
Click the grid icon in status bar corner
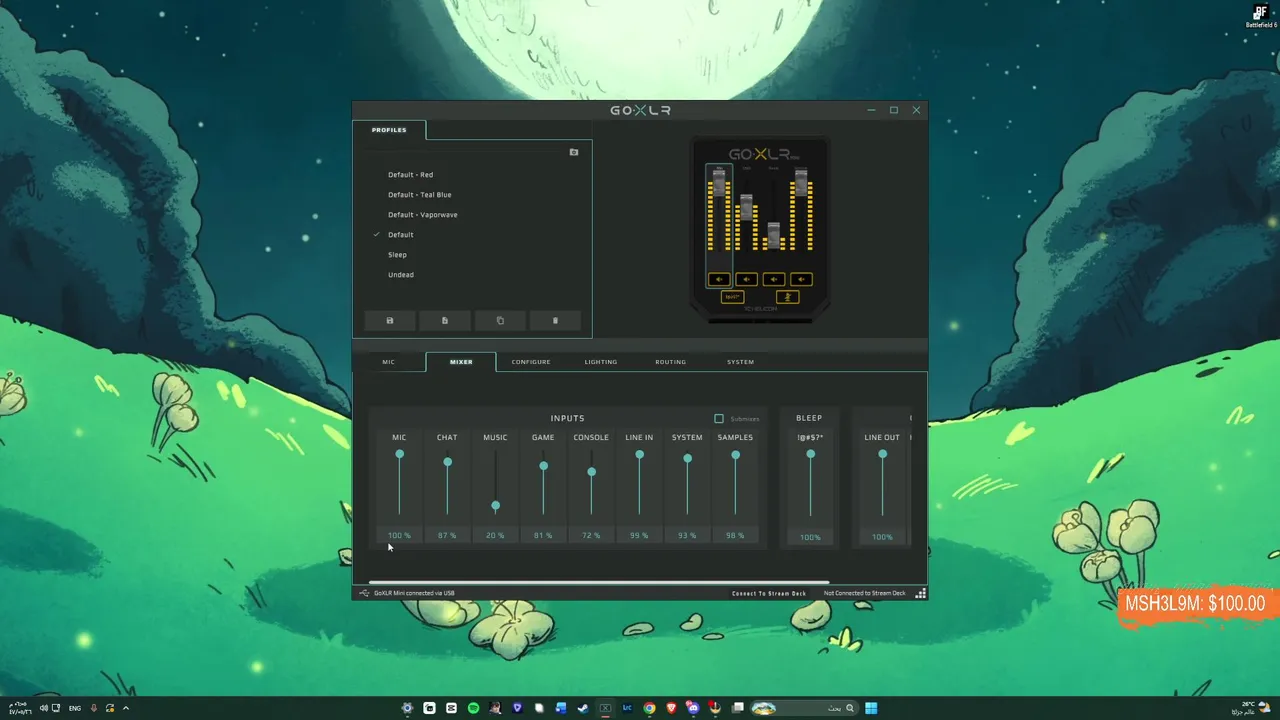tap(920, 593)
